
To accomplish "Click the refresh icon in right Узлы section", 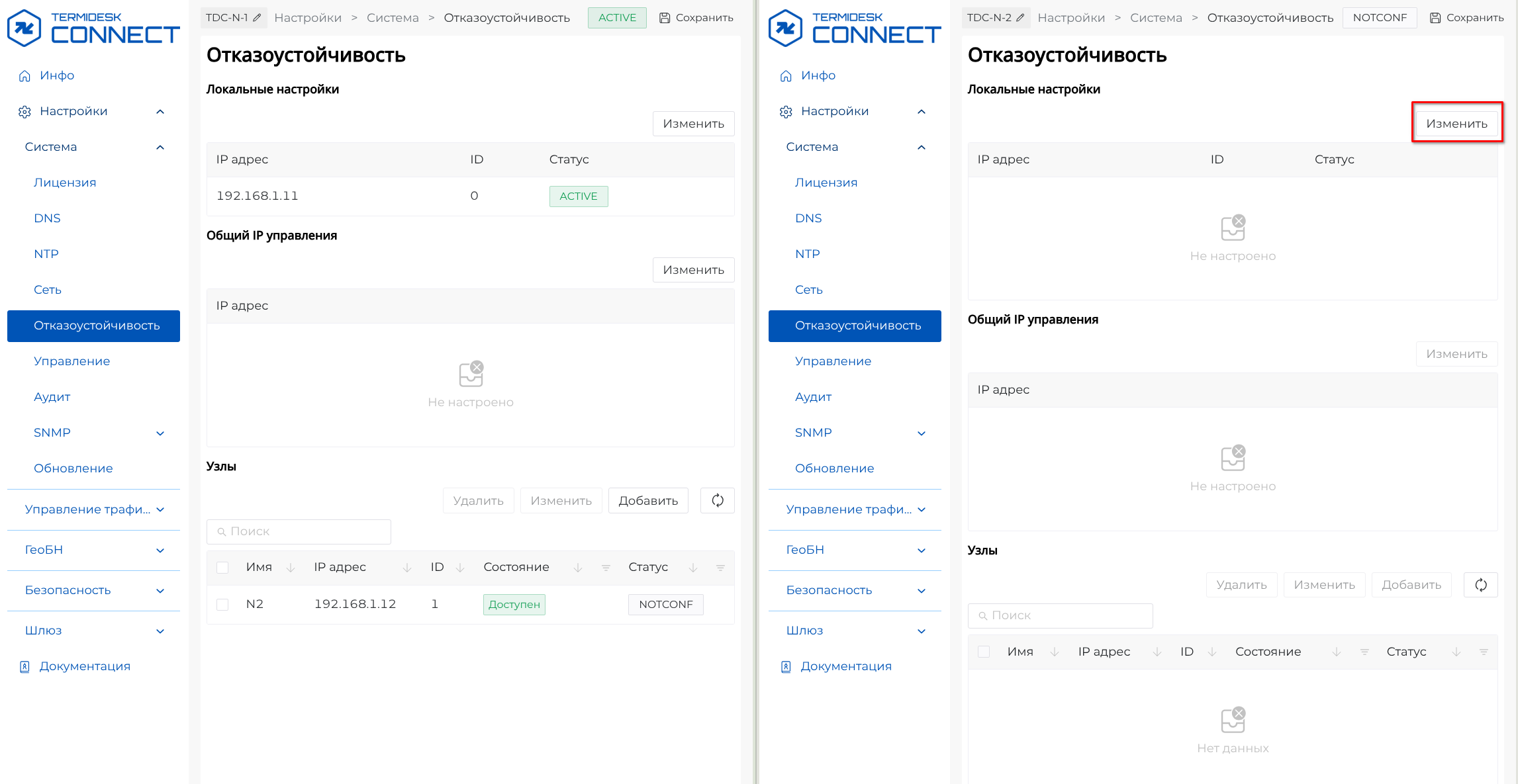I will tap(1480, 585).
